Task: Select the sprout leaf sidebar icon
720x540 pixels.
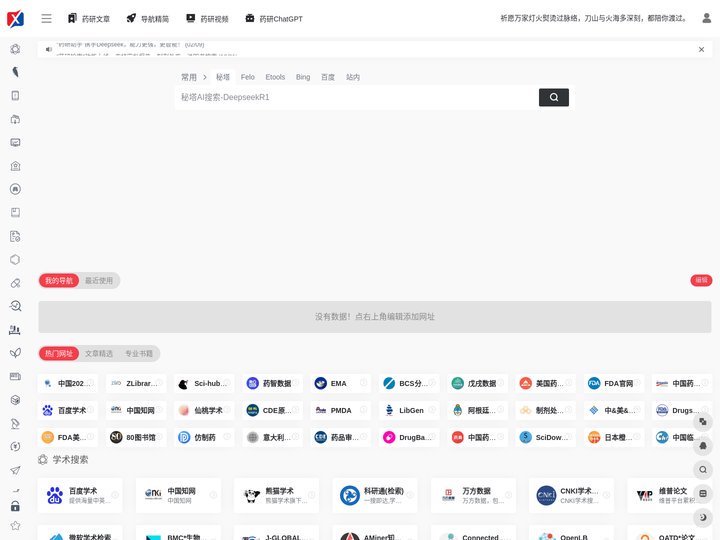Action: (15, 353)
